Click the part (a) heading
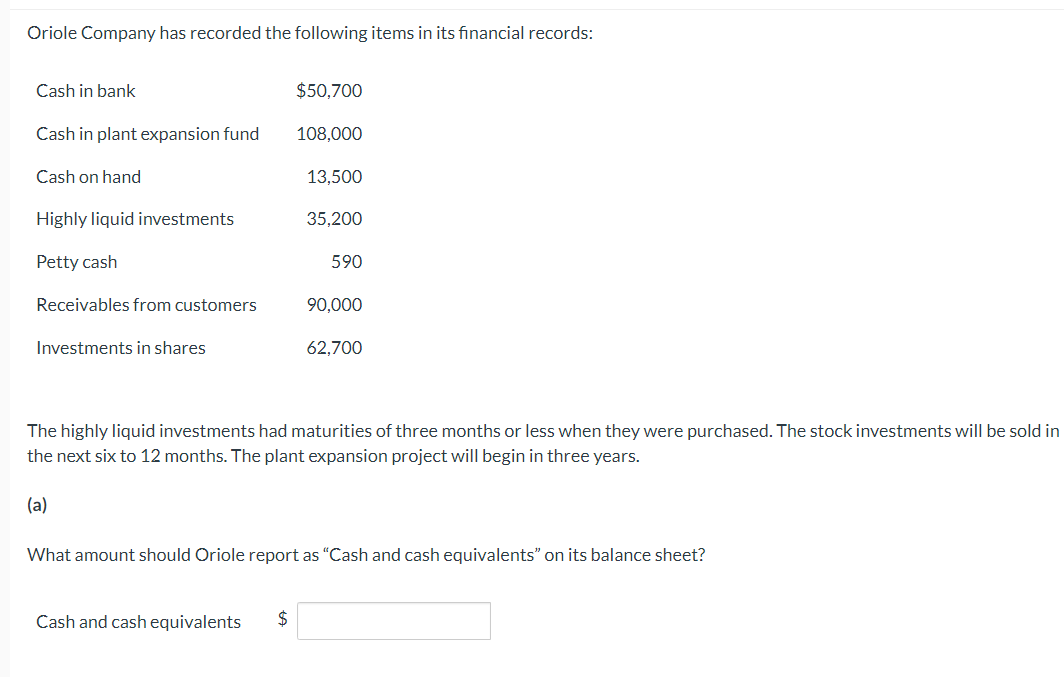 (38, 505)
